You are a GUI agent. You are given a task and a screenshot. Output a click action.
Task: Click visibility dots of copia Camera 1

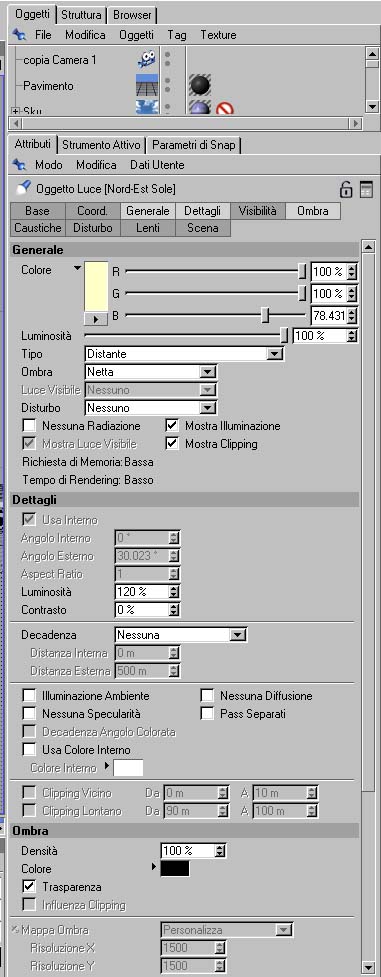coord(167,60)
